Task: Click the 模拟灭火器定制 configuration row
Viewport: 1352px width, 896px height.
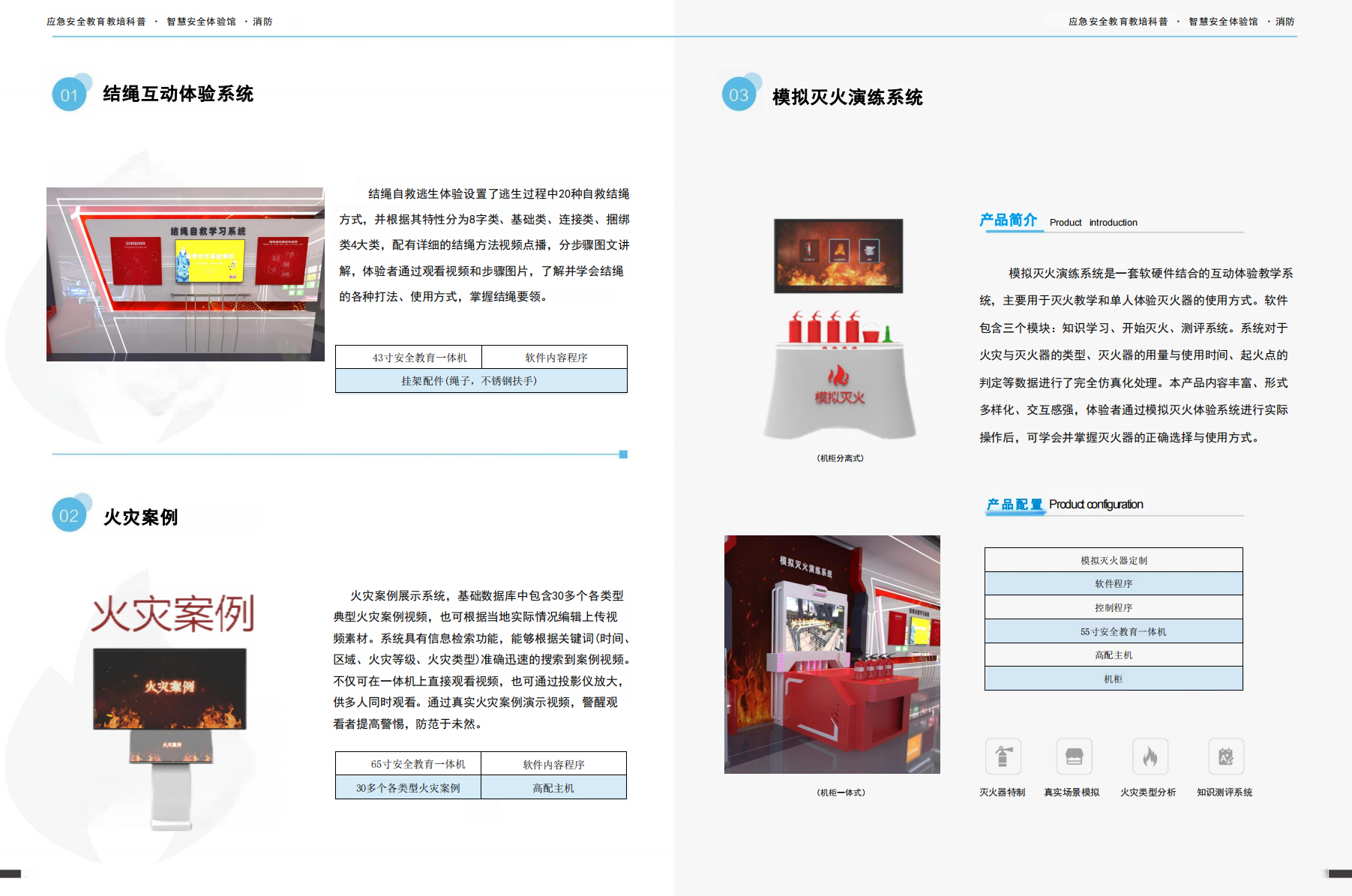Action: tap(1114, 560)
